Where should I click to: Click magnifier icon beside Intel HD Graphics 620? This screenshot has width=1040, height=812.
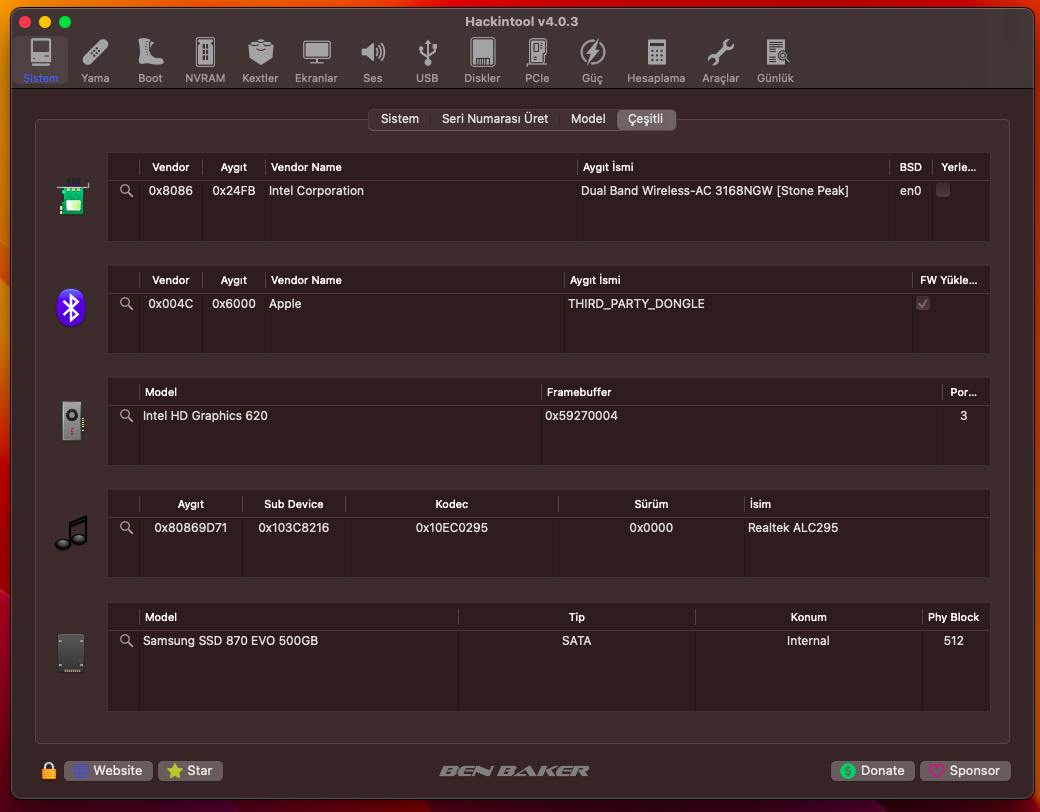pos(126,416)
